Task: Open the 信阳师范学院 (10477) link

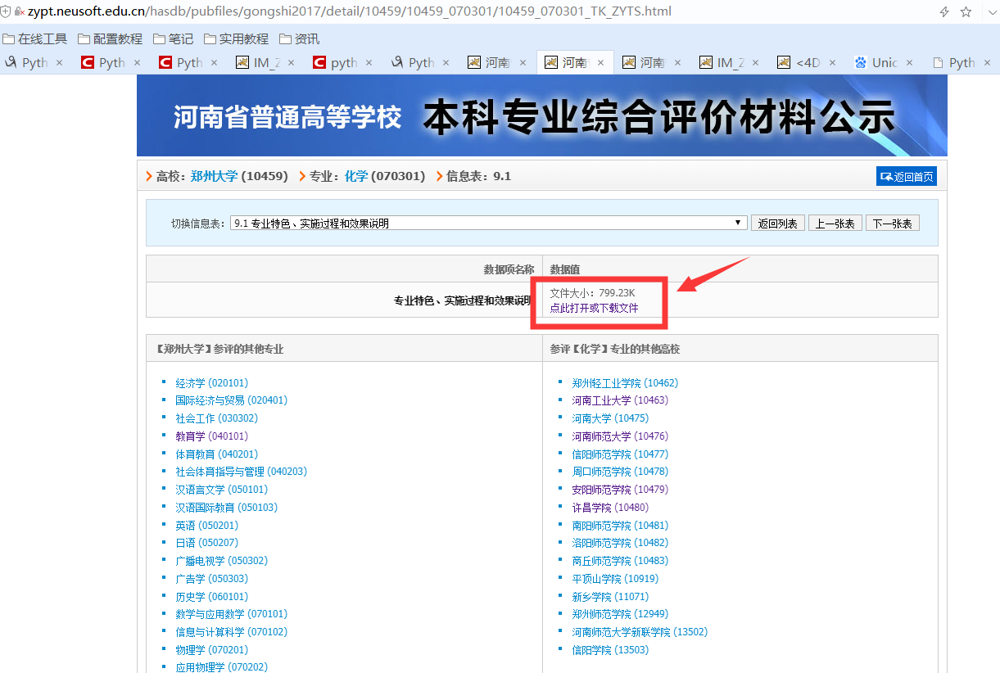Action: (x=620, y=454)
